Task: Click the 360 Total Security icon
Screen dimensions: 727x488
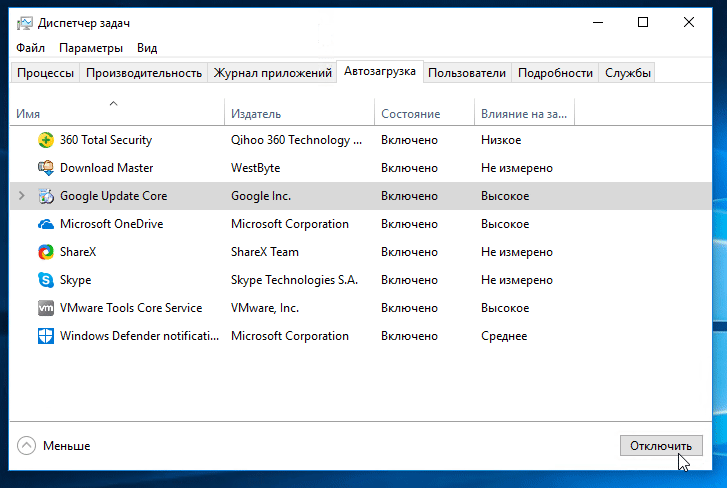Action: coord(45,140)
